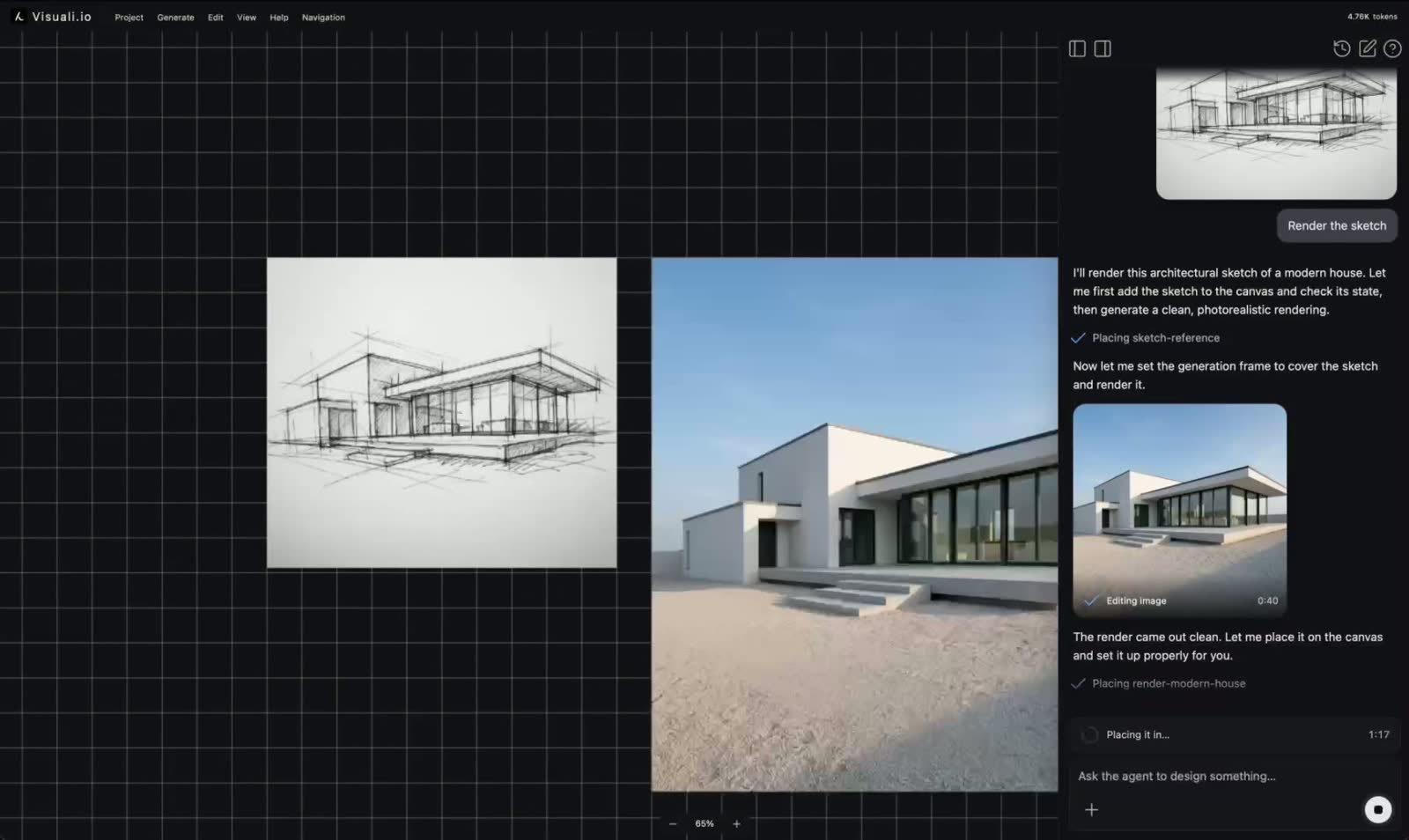Image resolution: width=1409 pixels, height=840 pixels.
Task: Click the 1:17 elapsed timer
Action: coord(1378,734)
